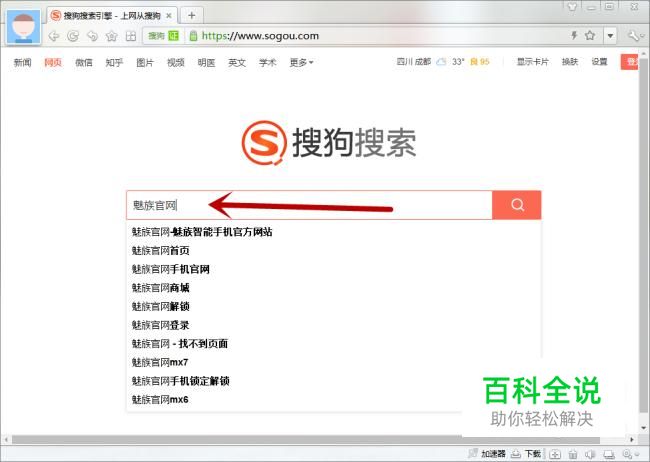This screenshot has width=650, height=462.
Task: Expand the 更多 dropdown
Action: click(301, 63)
